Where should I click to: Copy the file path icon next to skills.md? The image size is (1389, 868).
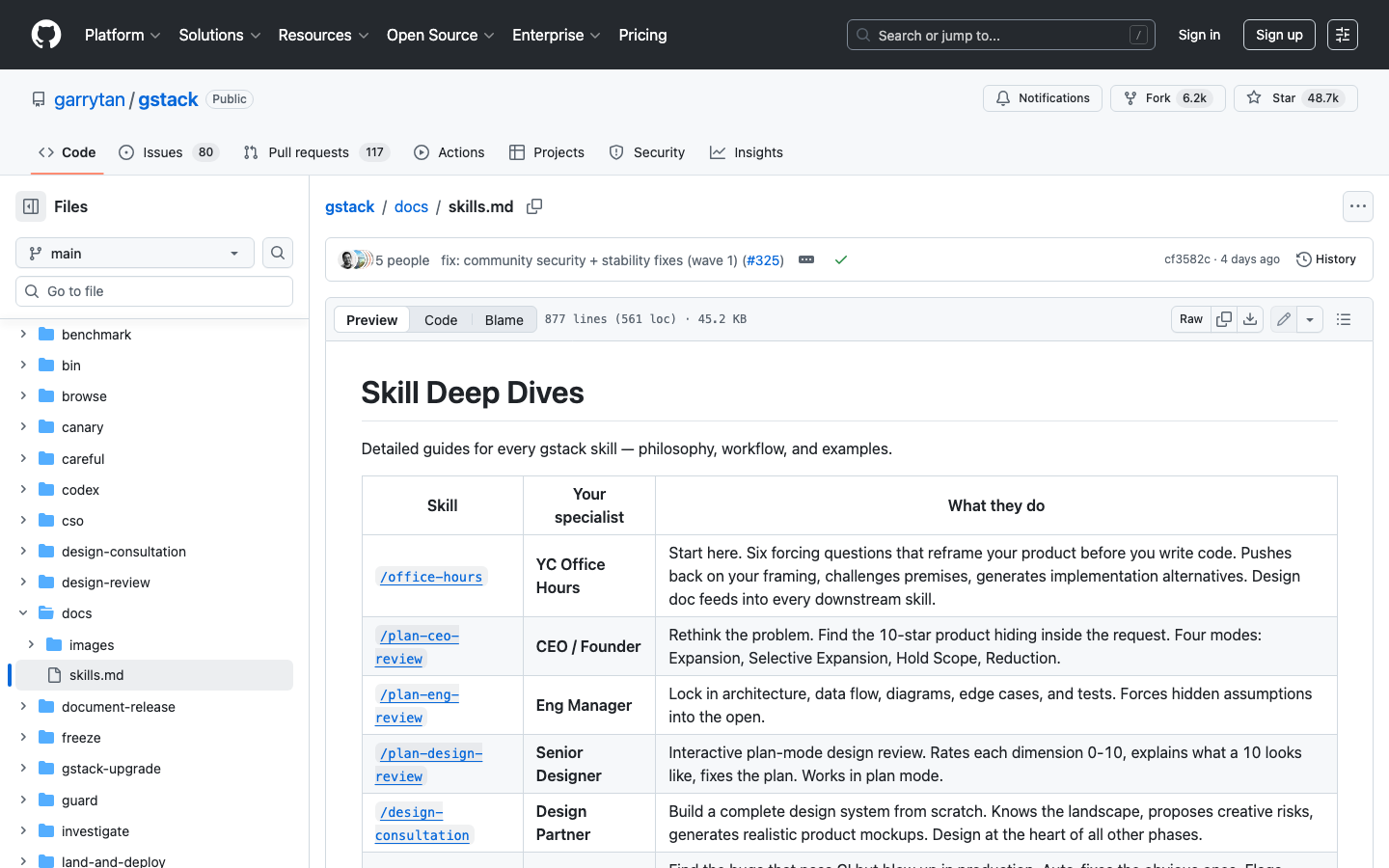point(534,206)
